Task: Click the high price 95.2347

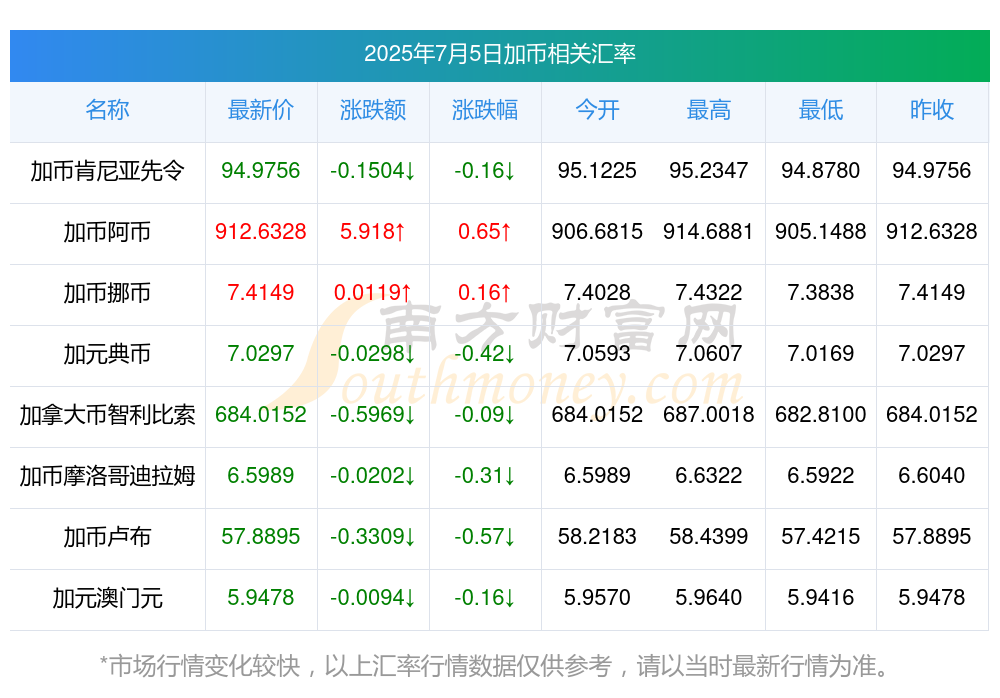Action: coord(709,170)
